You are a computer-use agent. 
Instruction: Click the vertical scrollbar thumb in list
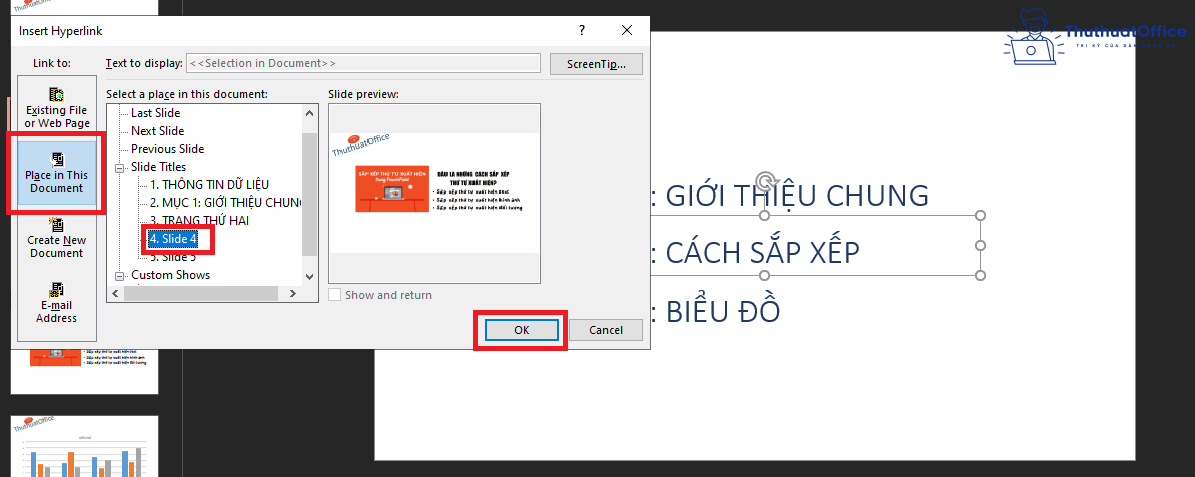click(309, 194)
